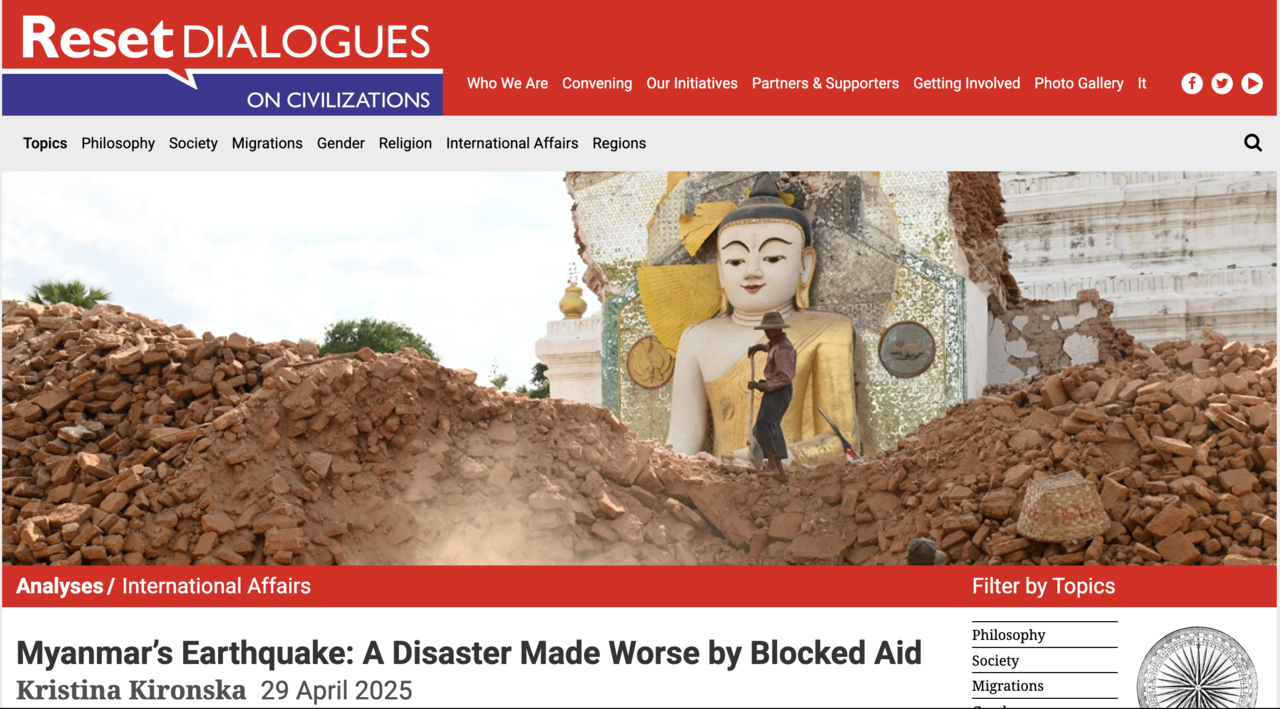
Task: Go to Our Initiatives
Action: [x=692, y=84]
